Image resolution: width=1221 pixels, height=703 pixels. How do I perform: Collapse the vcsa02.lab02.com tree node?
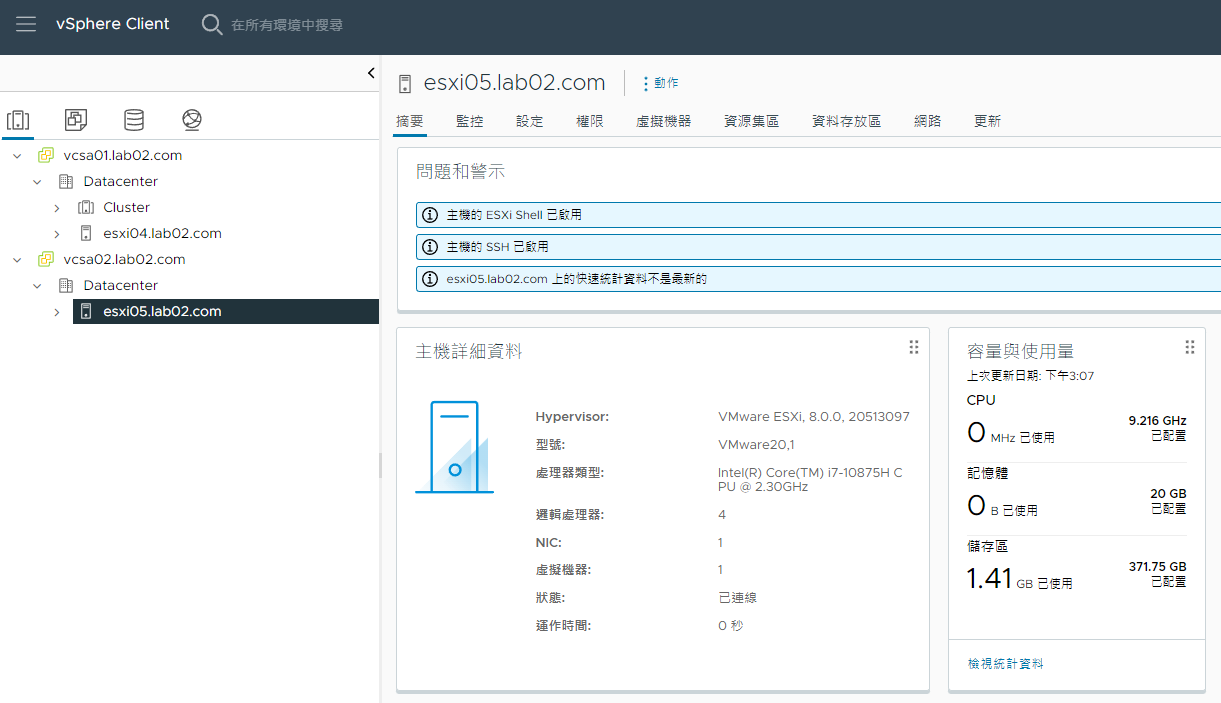point(17,260)
